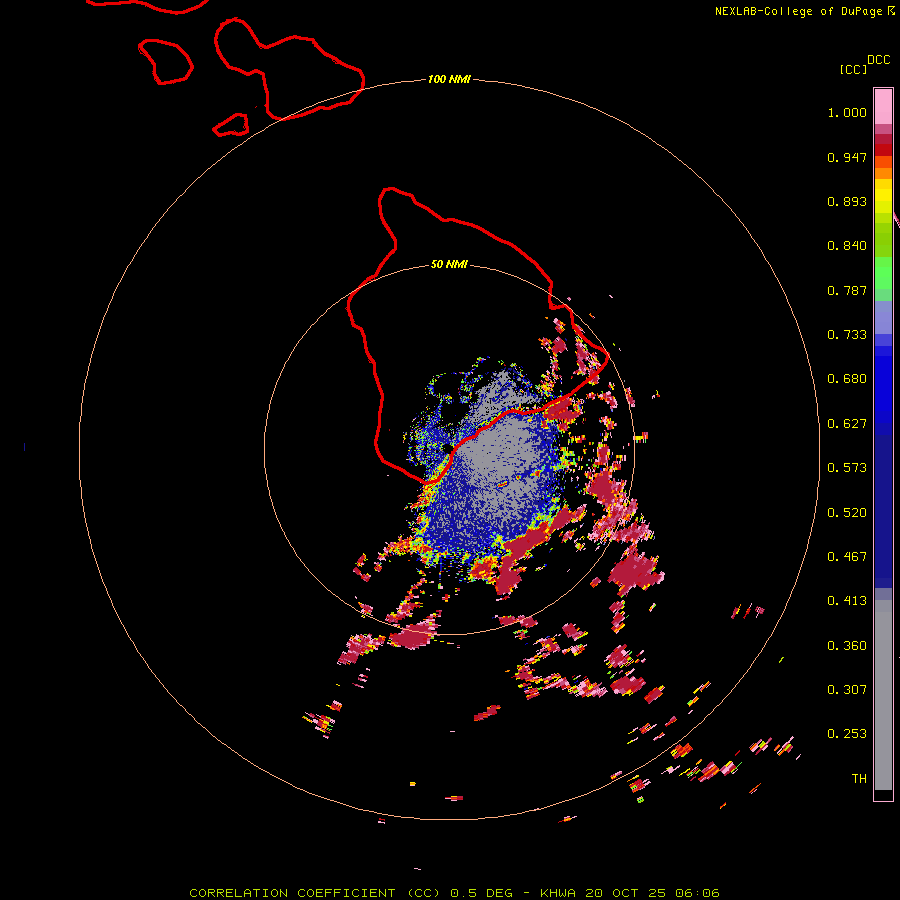This screenshot has height=900, width=900.
Task: Click the 1.000 color scale value
Action: 847,112
